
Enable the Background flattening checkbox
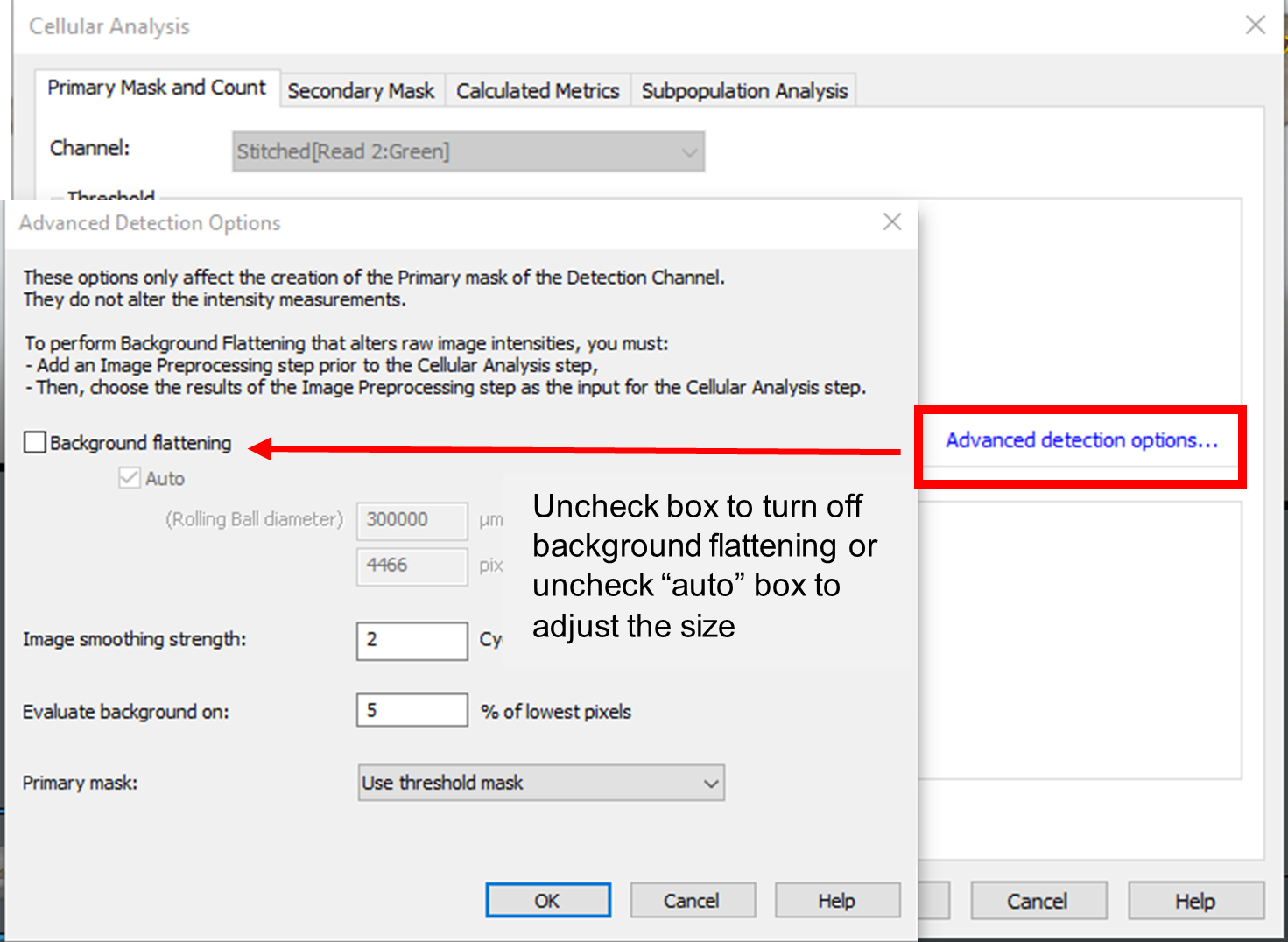click(x=35, y=443)
